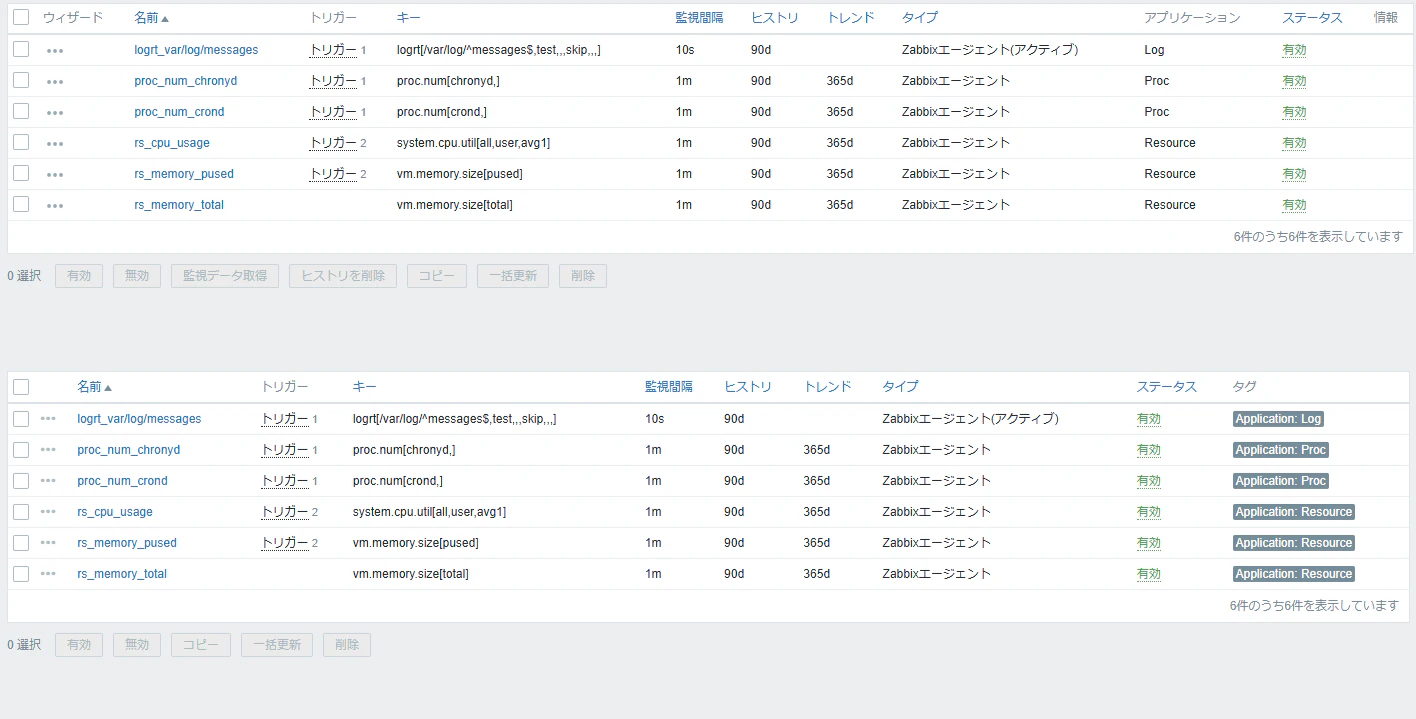1416x719 pixels.
Task: Click ヒストリを削除 button
Action: 343,276
